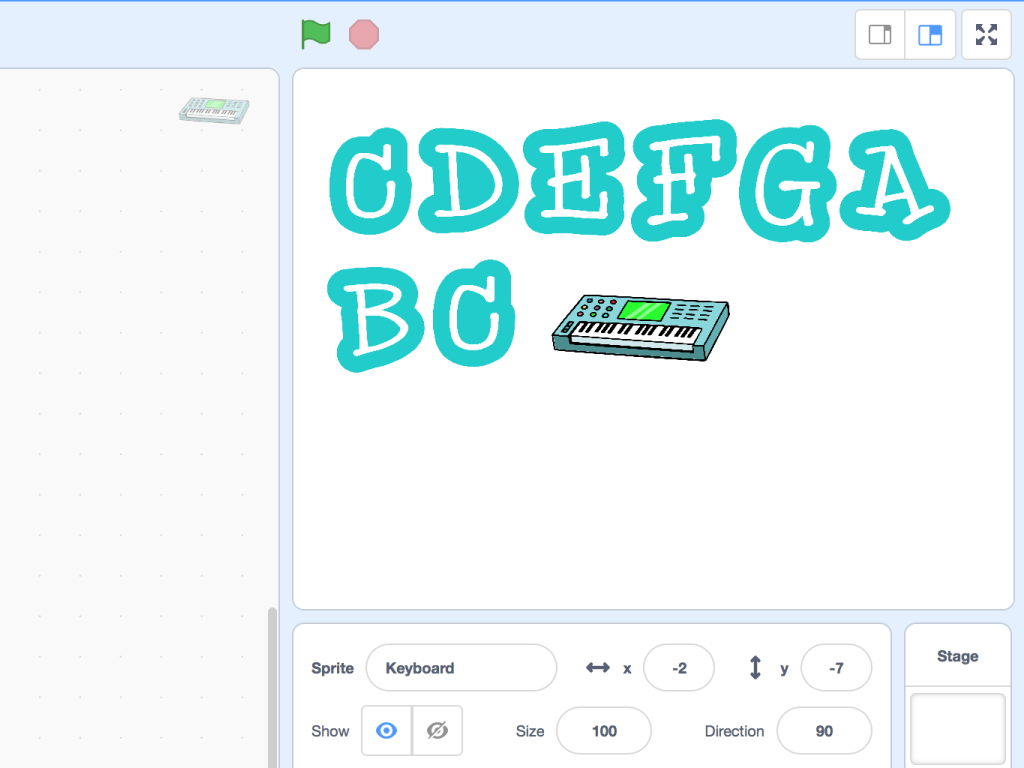Screen dimensions: 1024x768
Task: Click the letter E on stage
Action: coord(575,178)
